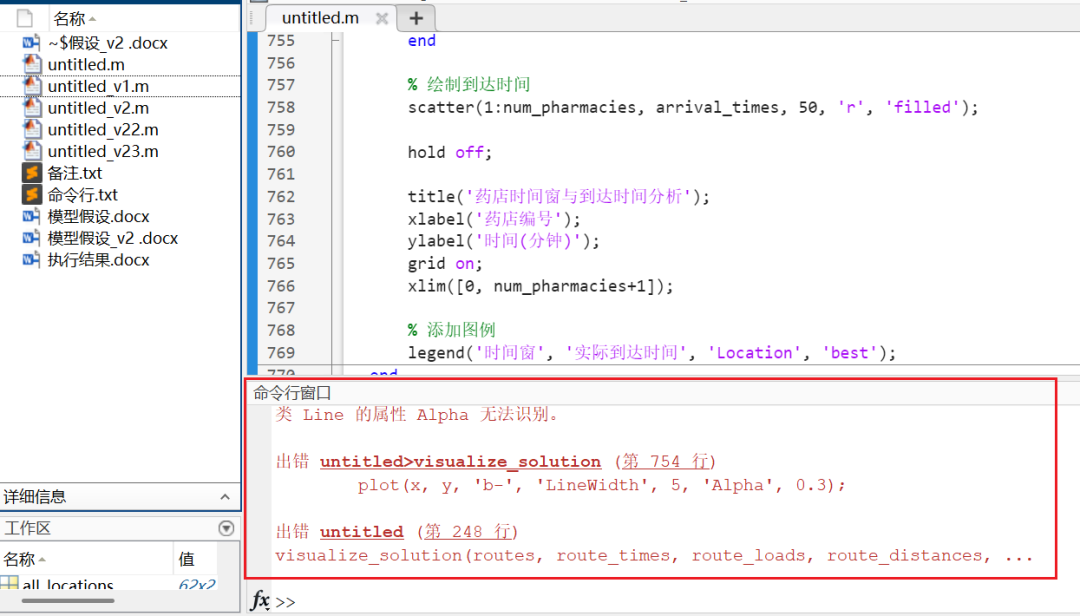The width and height of the screenshot is (1080, 616).
Task: Open the untitled error link before 第 248 行
Action: pyautogui.click(x=362, y=532)
